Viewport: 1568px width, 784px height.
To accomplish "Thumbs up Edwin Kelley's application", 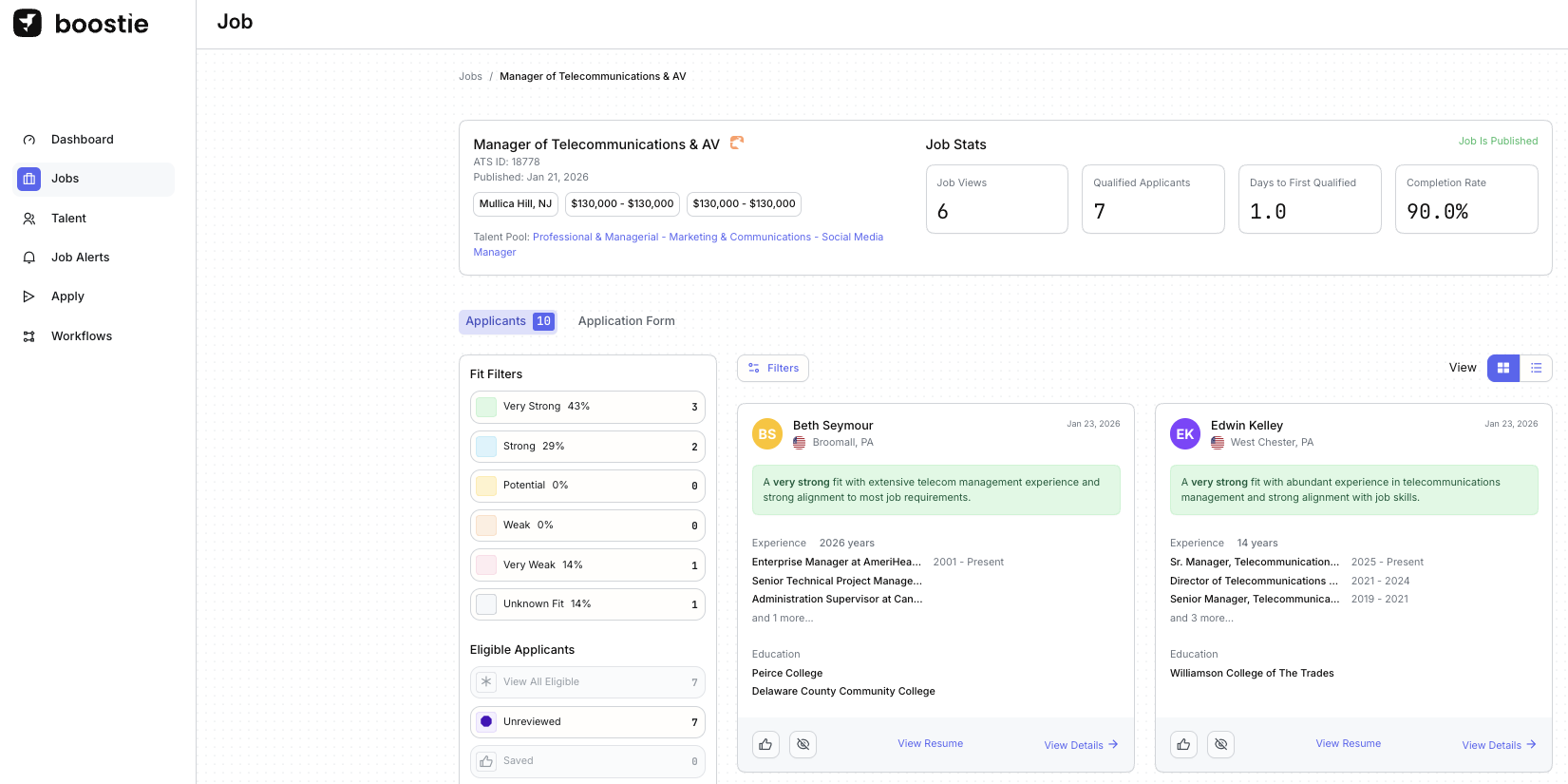I will click(1183, 744).
